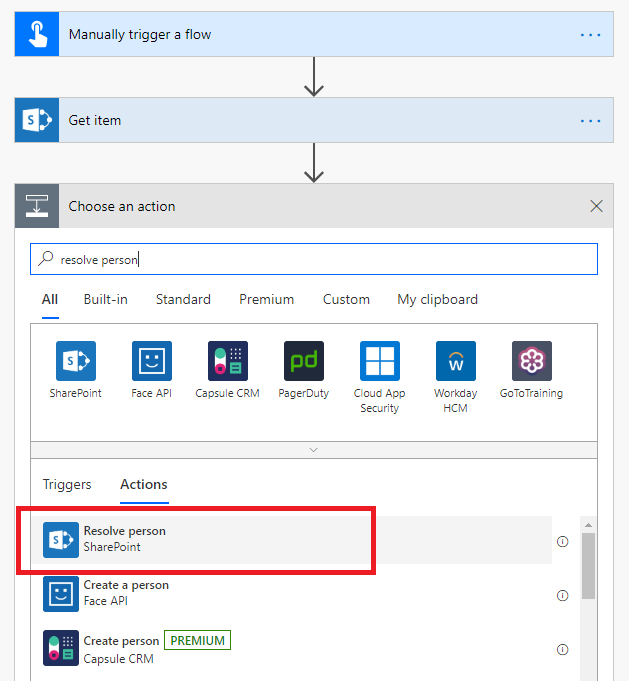629x681 pixels.
Task: Select the Cloud App Security connector
Action: (x=380, y=361)
